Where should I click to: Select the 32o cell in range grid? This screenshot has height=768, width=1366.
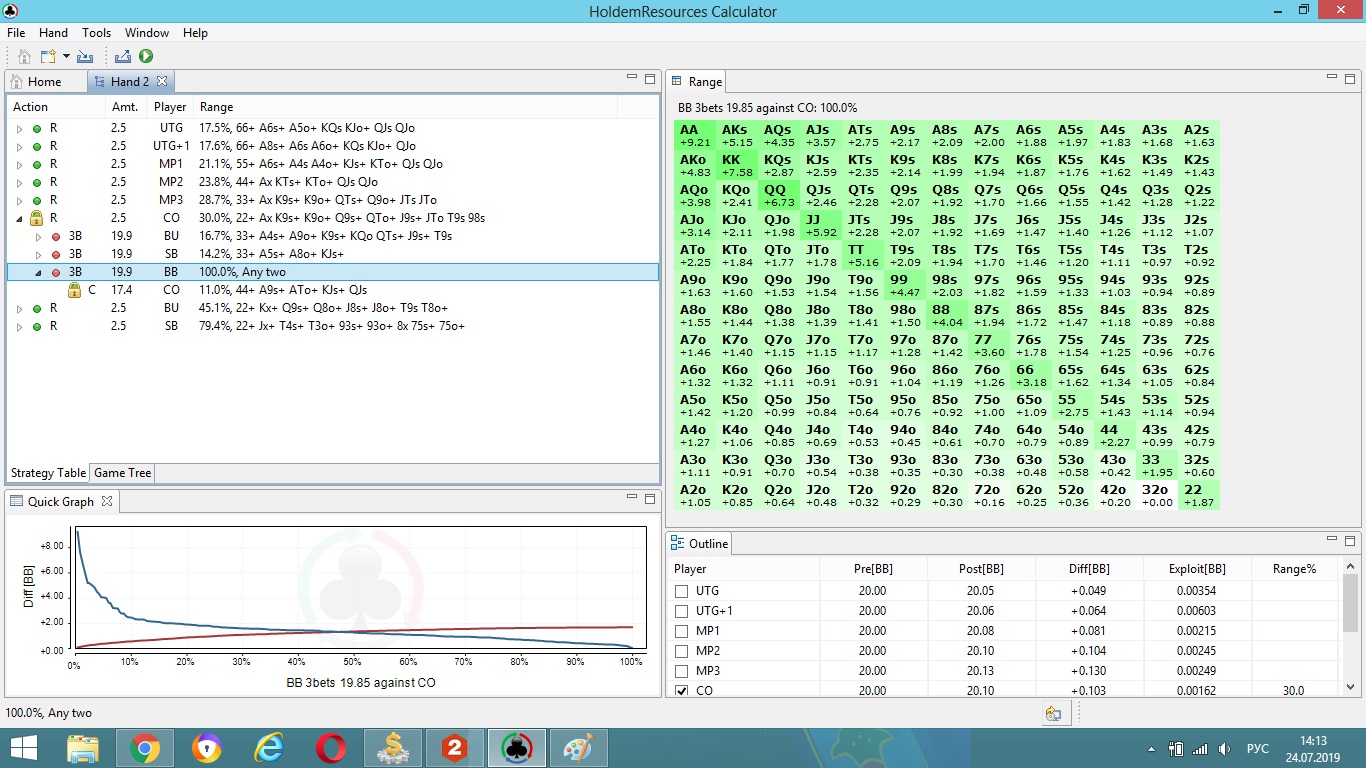tap(1155, 496)
